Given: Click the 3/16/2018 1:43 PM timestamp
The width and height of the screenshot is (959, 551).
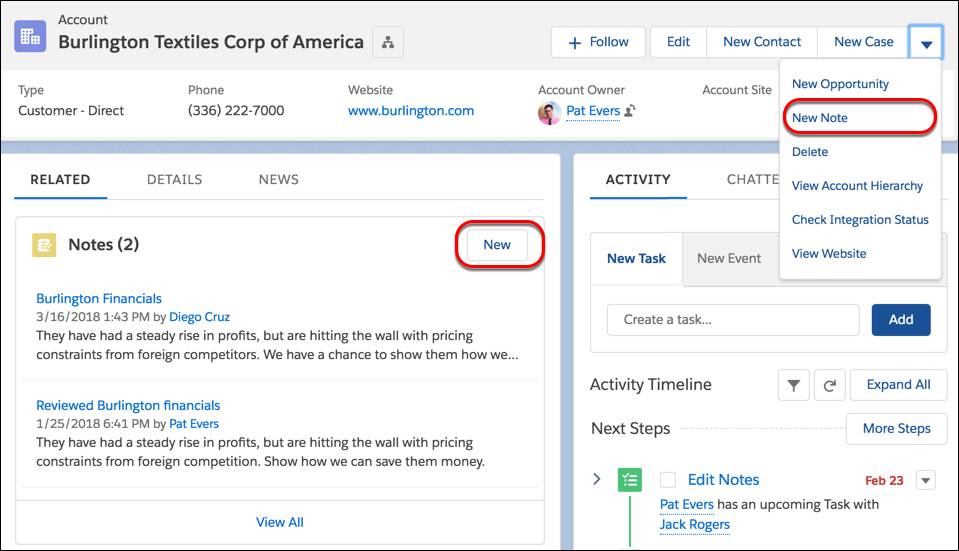Looking at the screenshot, I should (92, 317).
